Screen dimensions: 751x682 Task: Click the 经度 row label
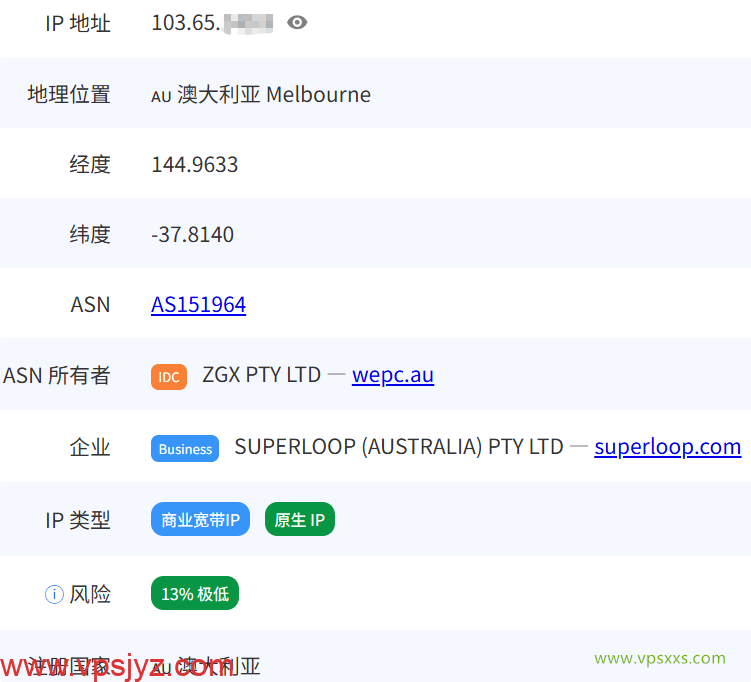(90, 164)
